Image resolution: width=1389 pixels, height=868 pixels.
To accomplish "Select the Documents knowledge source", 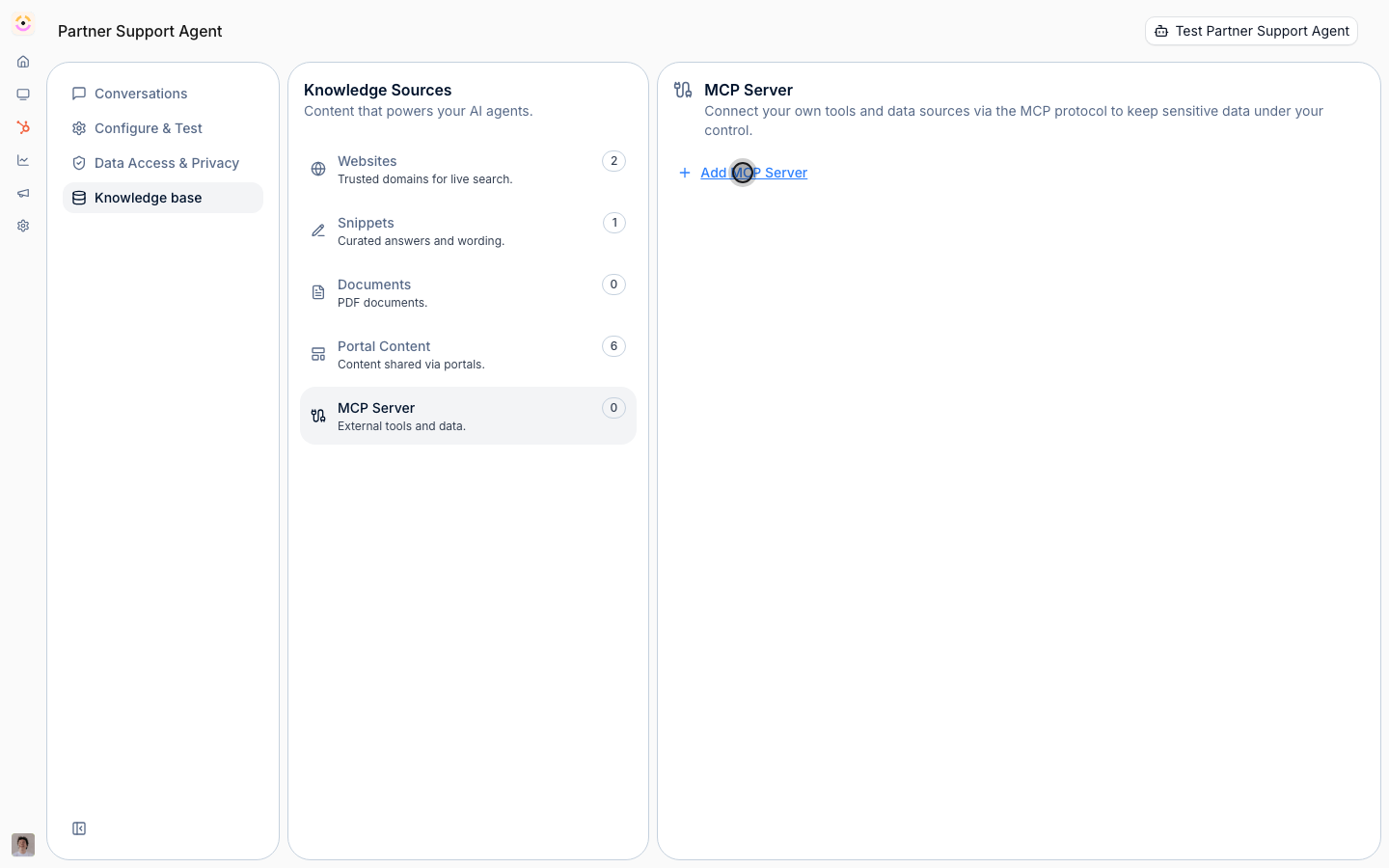I will (468, 292).
